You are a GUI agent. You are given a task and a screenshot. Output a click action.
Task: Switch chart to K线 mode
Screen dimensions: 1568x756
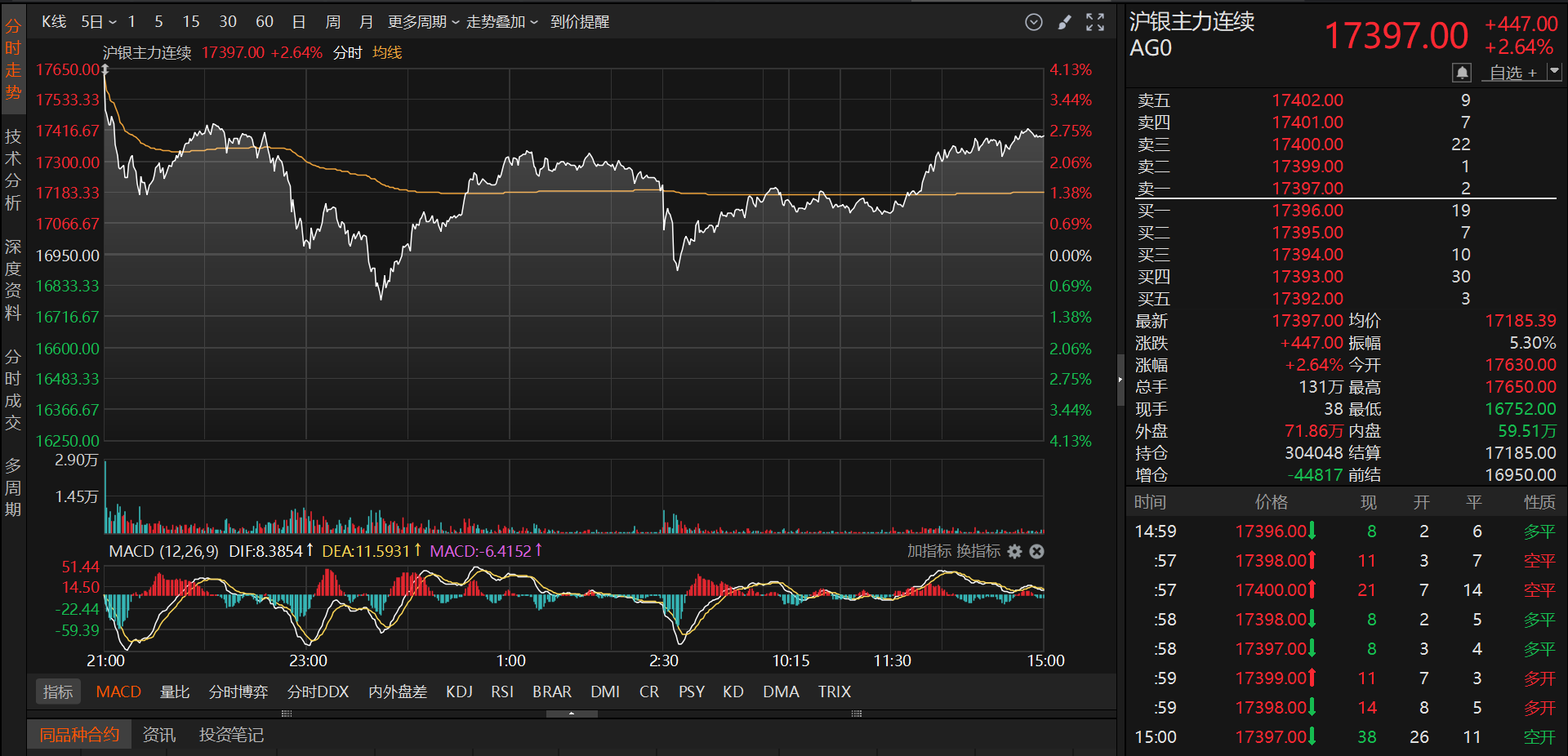(x=54, y=22)
